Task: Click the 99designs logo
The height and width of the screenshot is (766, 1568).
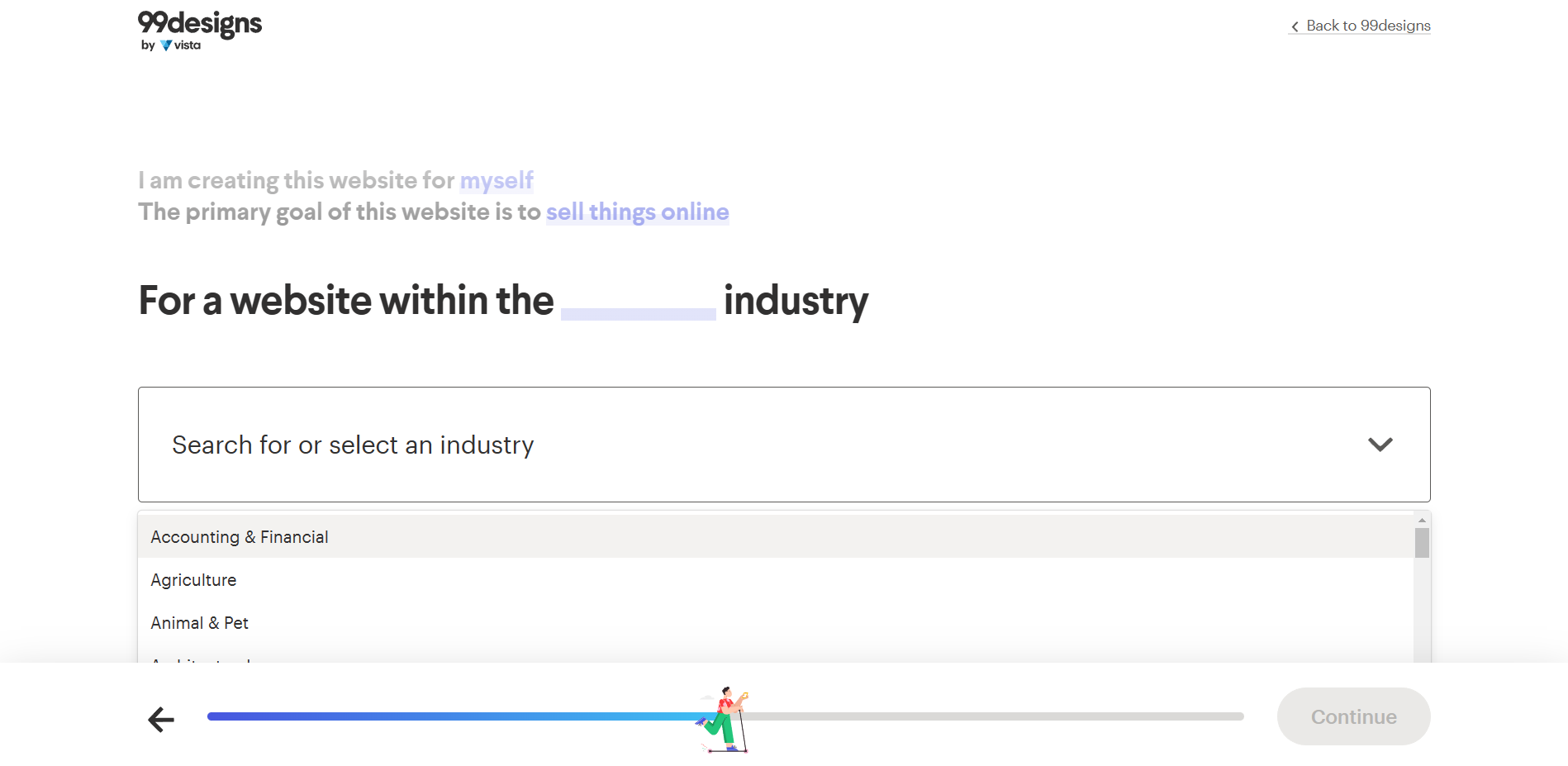Action: tap(199, 31)
